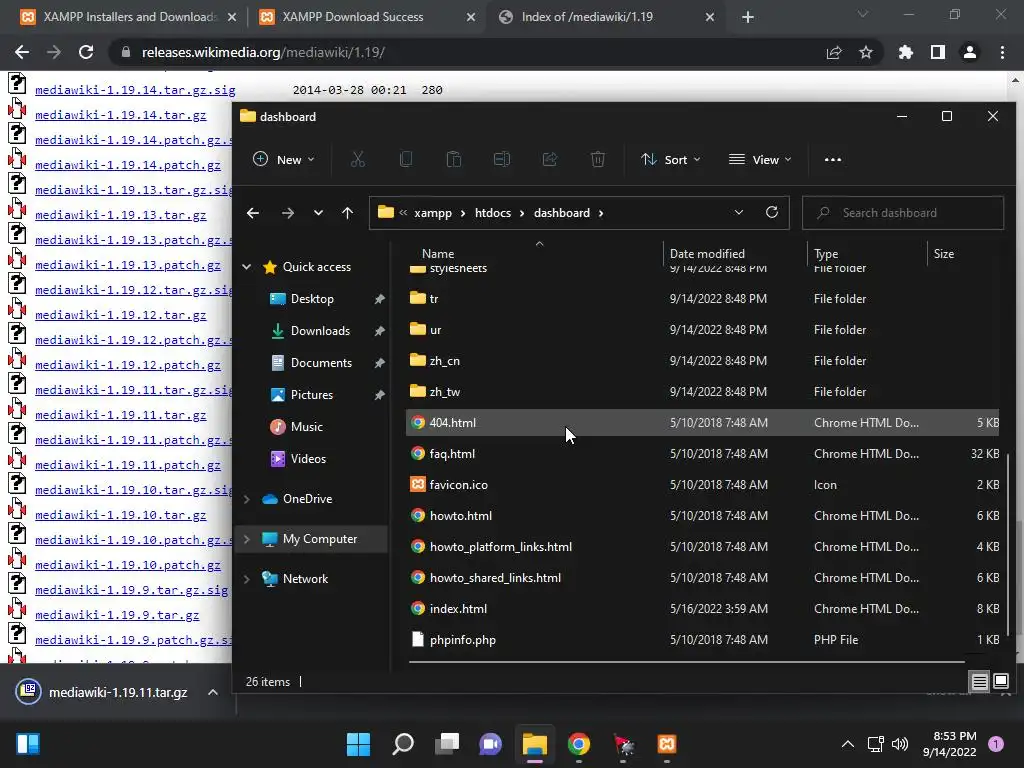Click the Cut scissors icon in Explorer toolbar
This screenshot has width=1024, height=768.
click(357, 159)
